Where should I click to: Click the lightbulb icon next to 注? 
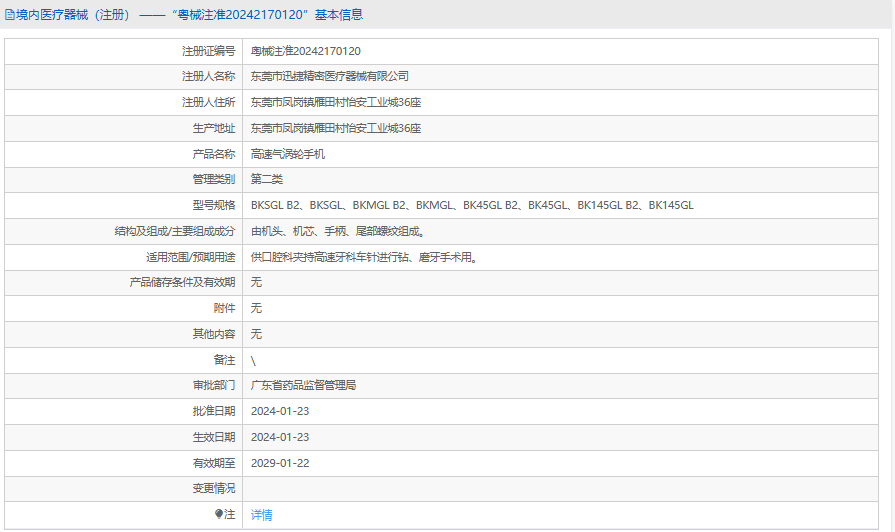(219, 514)
